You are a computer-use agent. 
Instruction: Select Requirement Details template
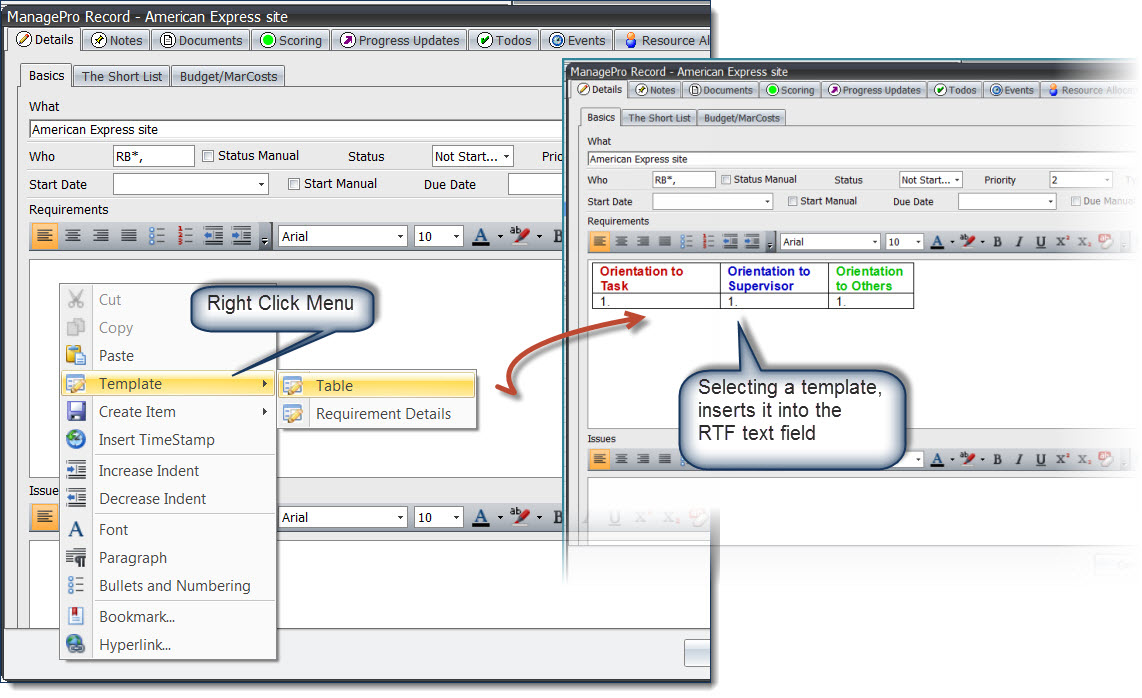coord(378,414)
